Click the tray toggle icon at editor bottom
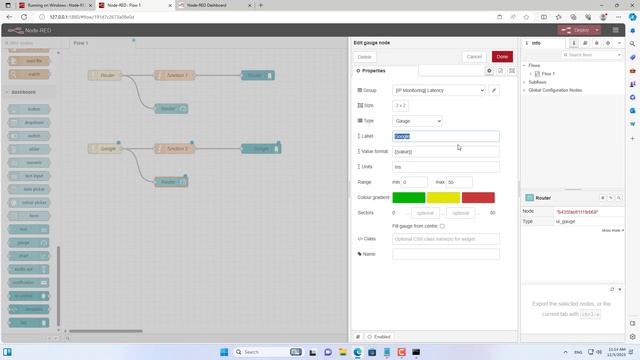 click(358, 337)
